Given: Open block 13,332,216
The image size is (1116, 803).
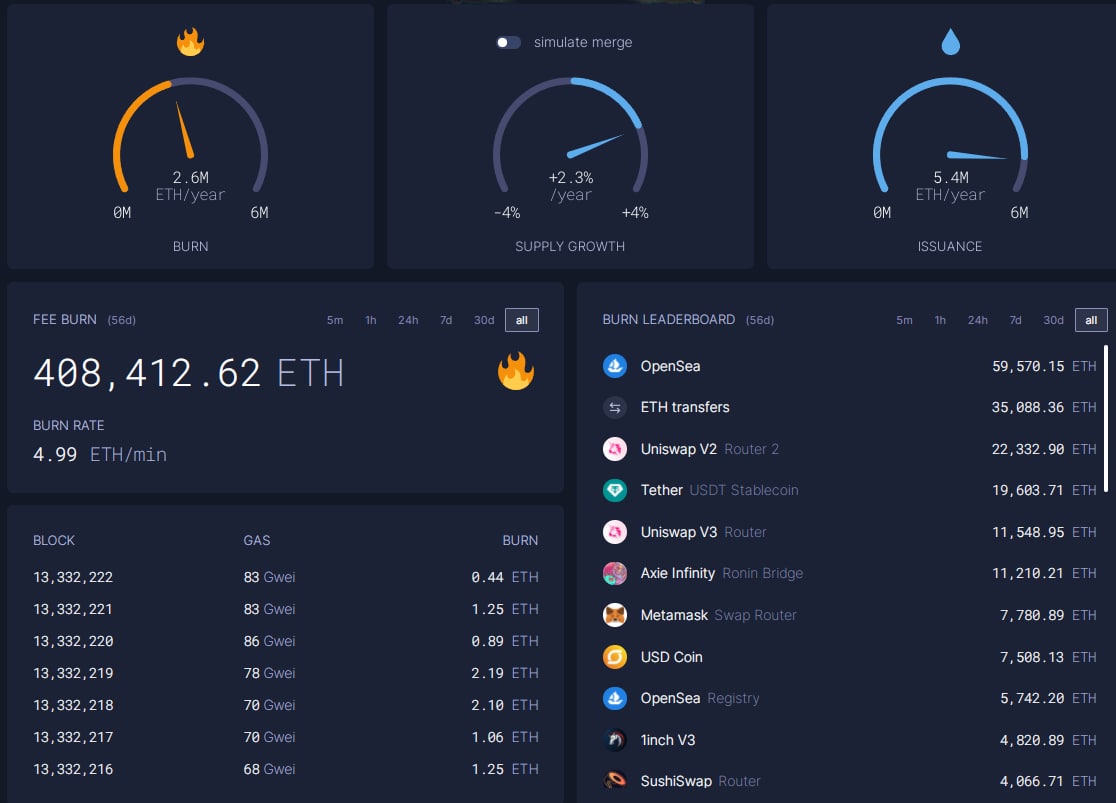Looking at the screenshot, I should [x=73, y=770].
